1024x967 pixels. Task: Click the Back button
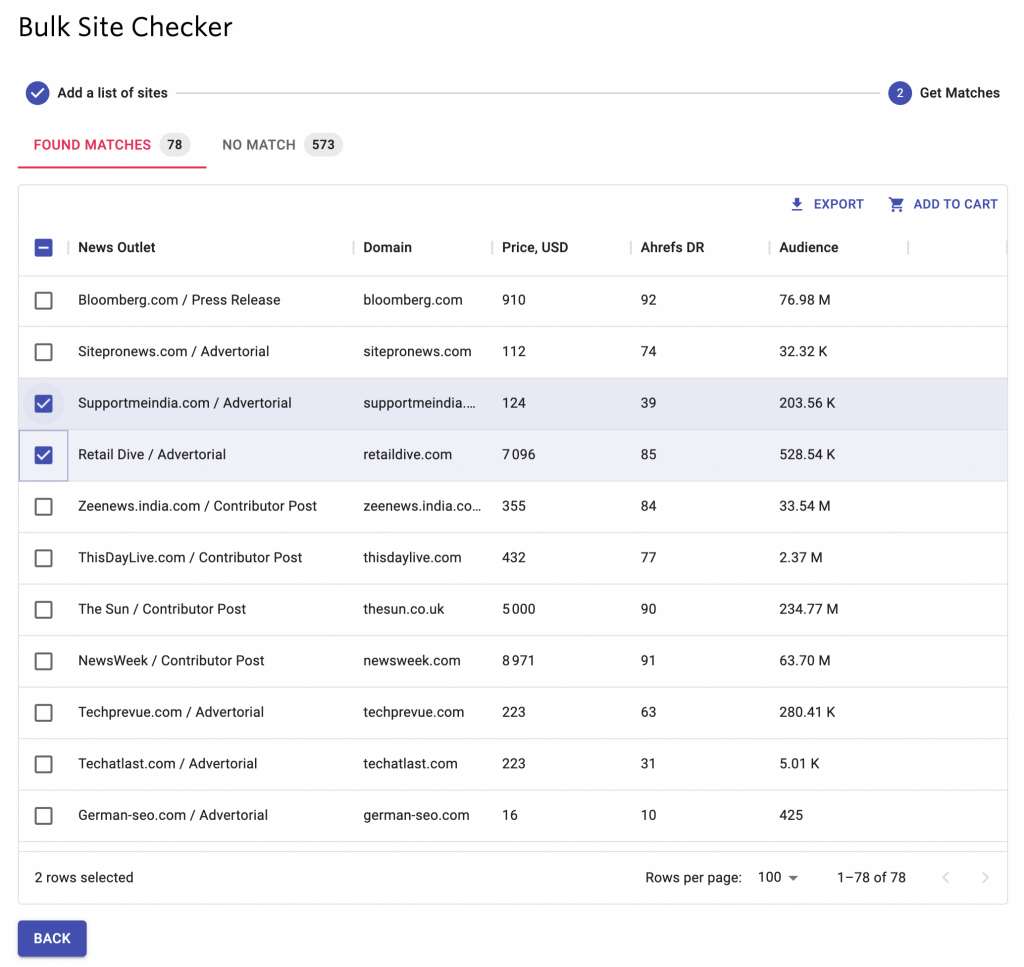coord(52,938)
